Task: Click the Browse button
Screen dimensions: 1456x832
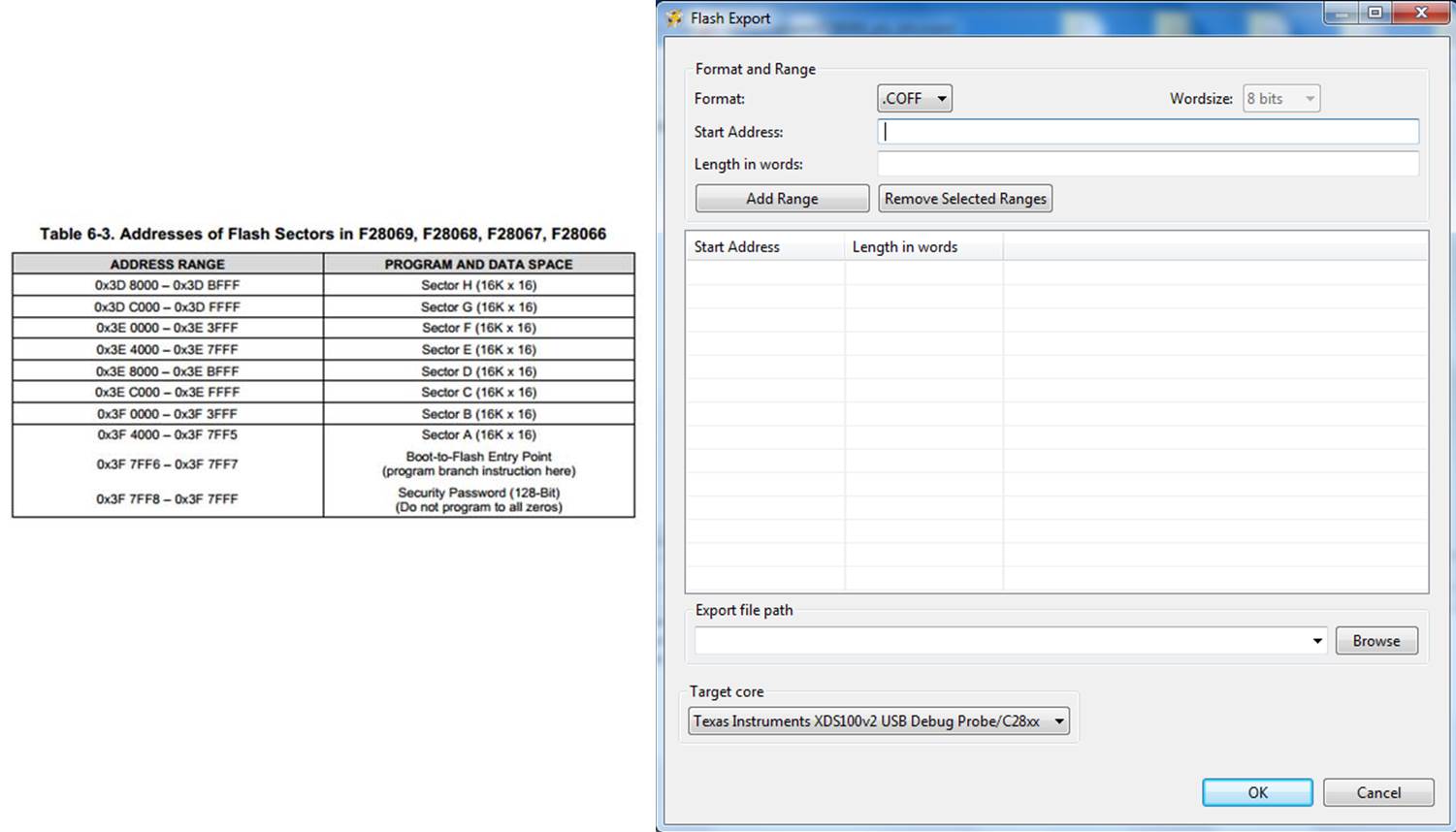Action: coord(1376,641)
